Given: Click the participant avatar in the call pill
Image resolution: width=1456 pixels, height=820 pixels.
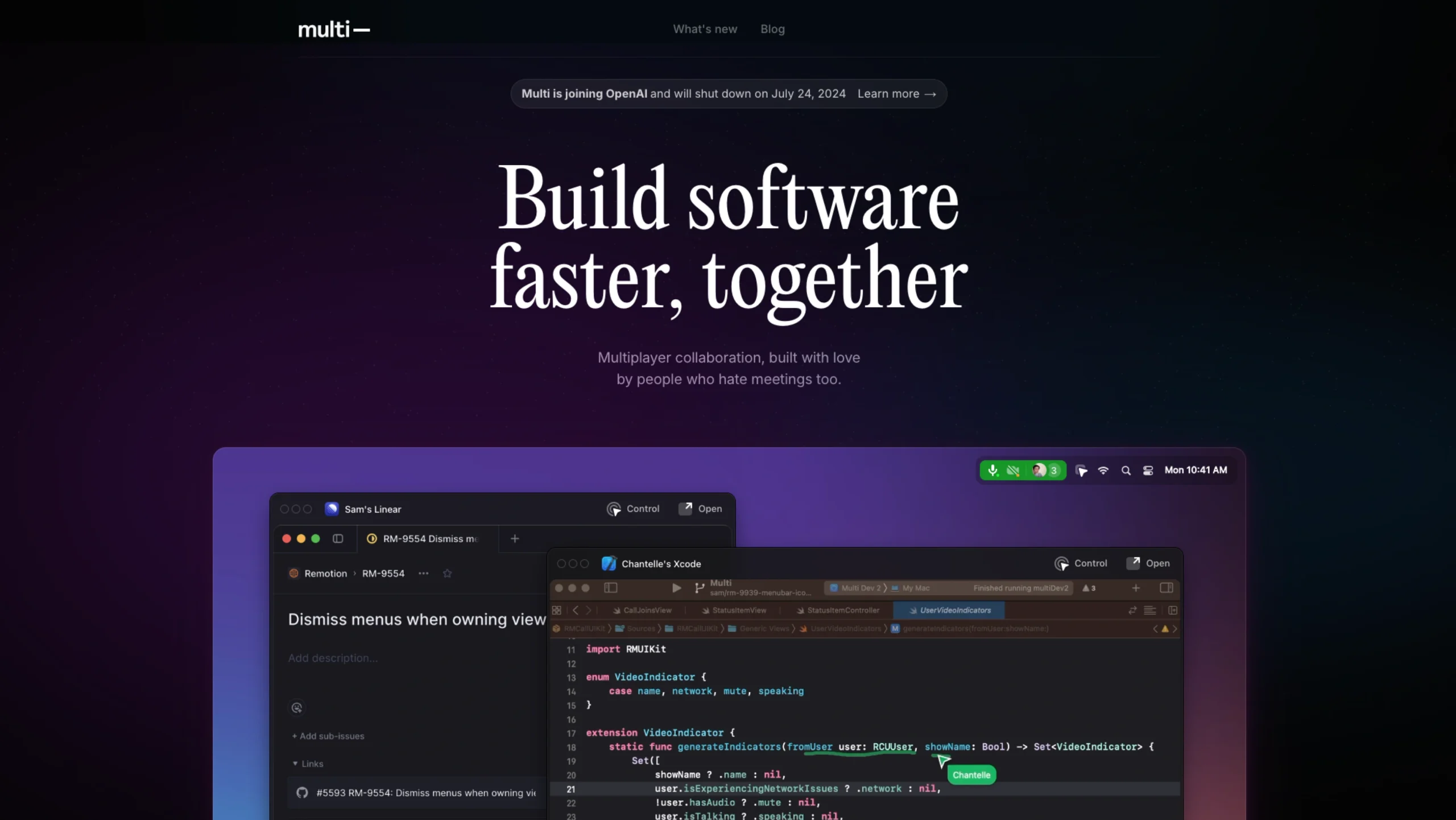Looking at the screenshot, I should 1039,471.
